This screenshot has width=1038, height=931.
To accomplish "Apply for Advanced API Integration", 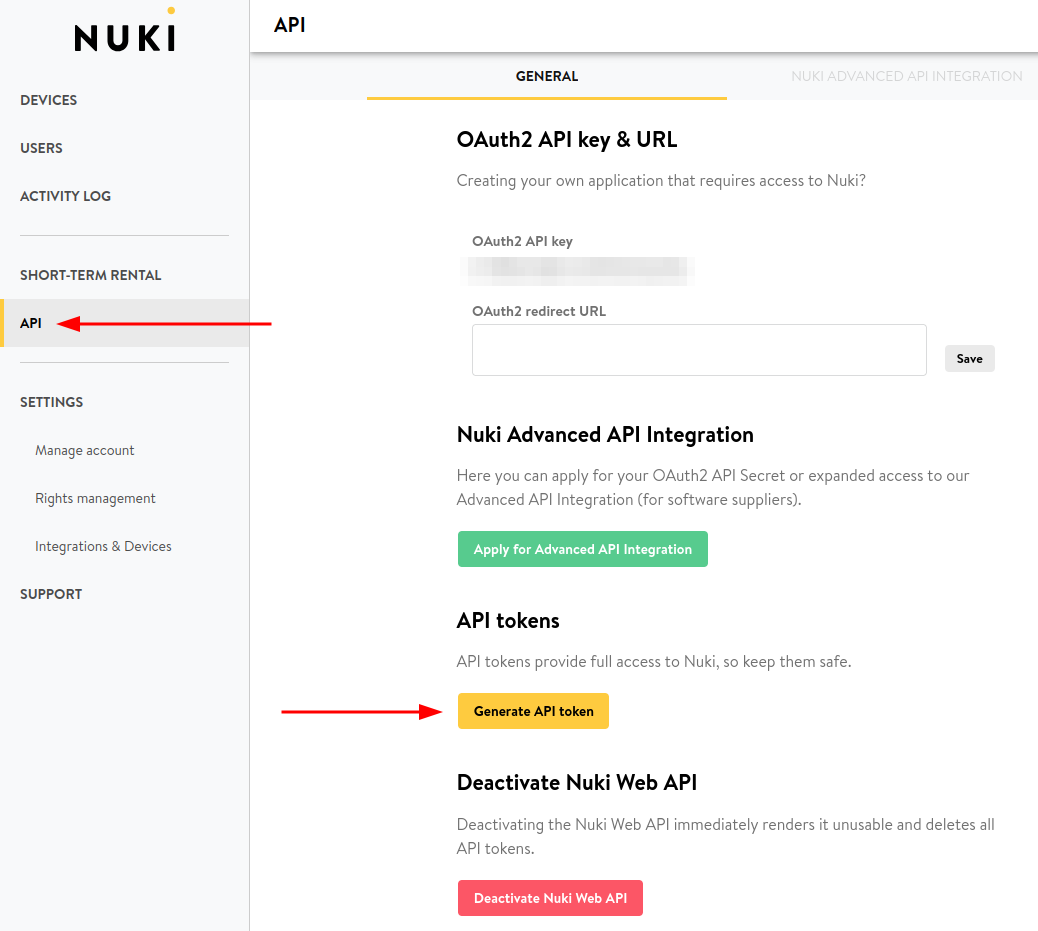I will [583, 549].
